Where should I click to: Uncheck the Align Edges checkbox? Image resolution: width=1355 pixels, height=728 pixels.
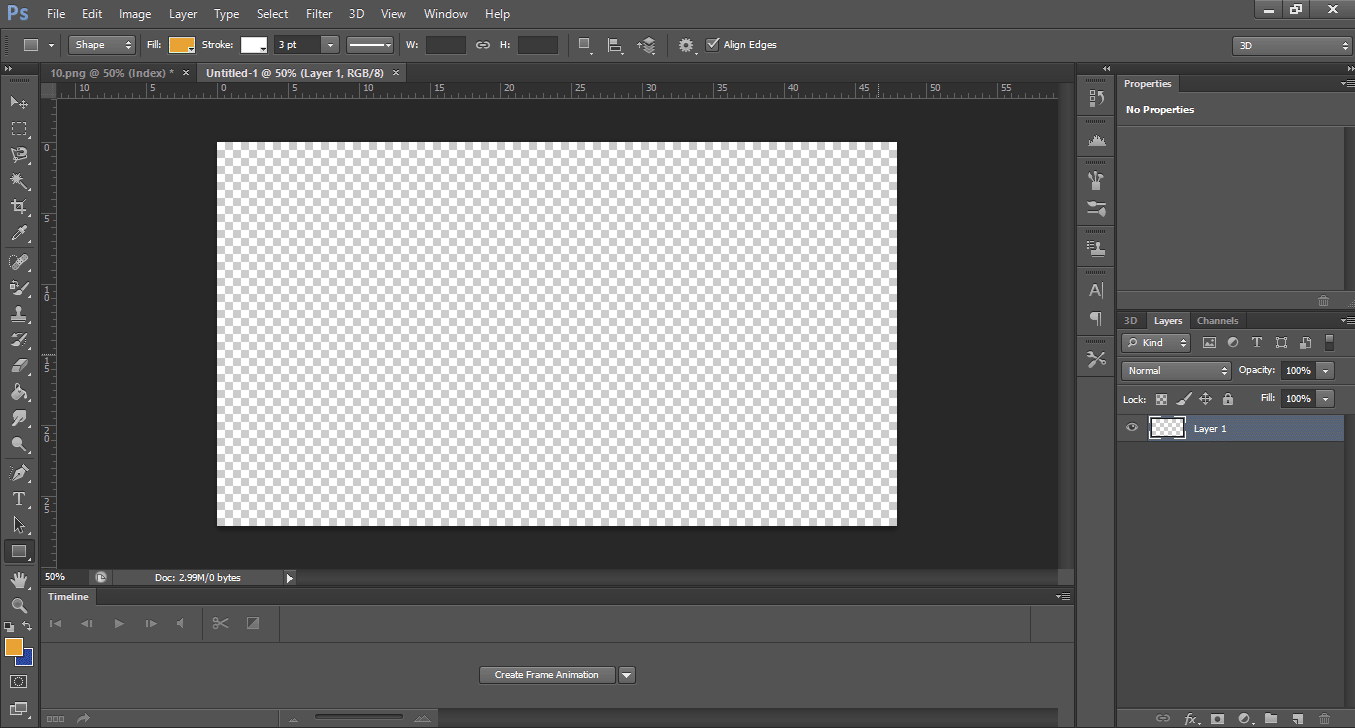point(713,45)
